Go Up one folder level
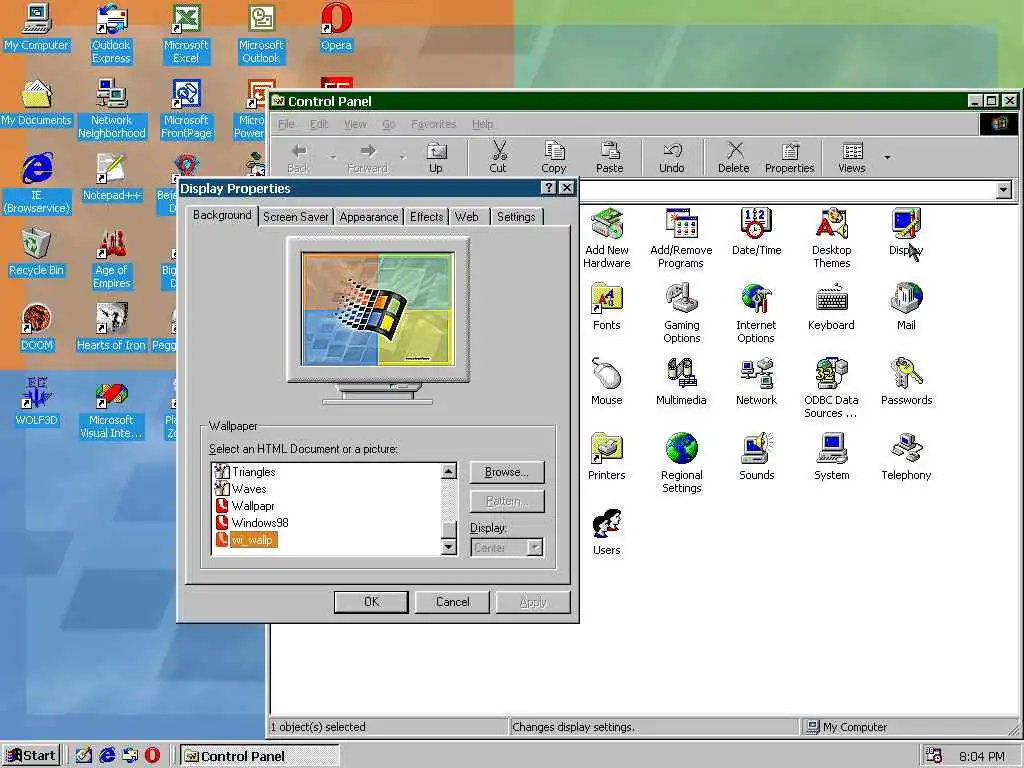 [x=436, y=157]
